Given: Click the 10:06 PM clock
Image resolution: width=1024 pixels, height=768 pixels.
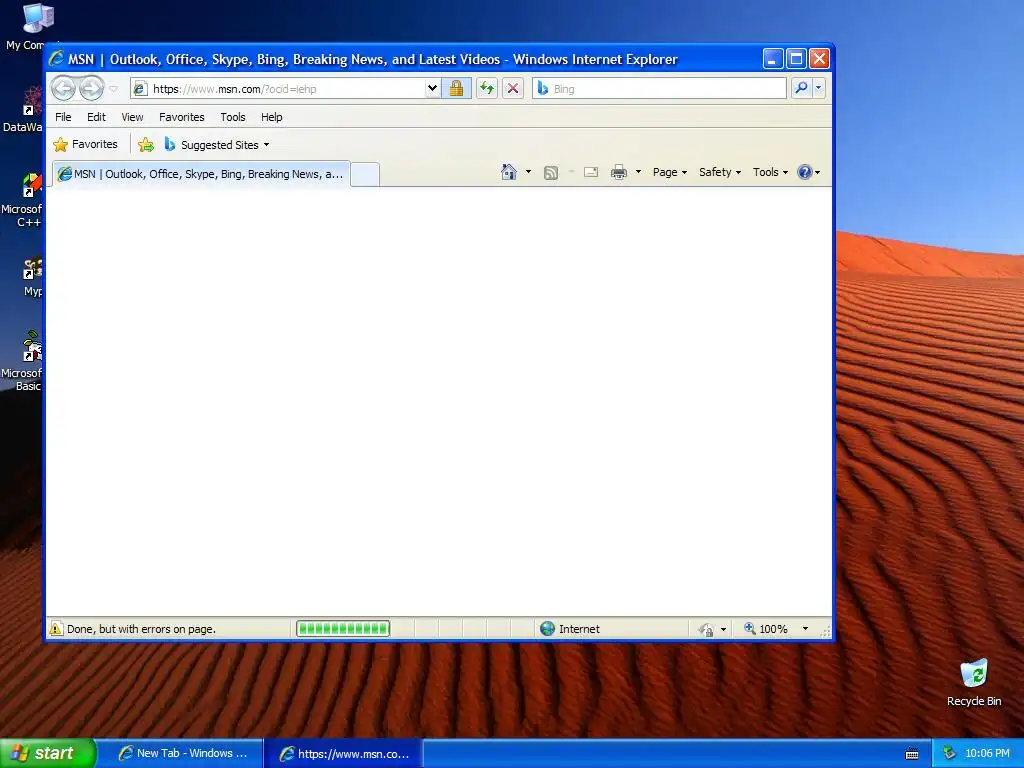Looking at the screenshot, I should 987,753.
